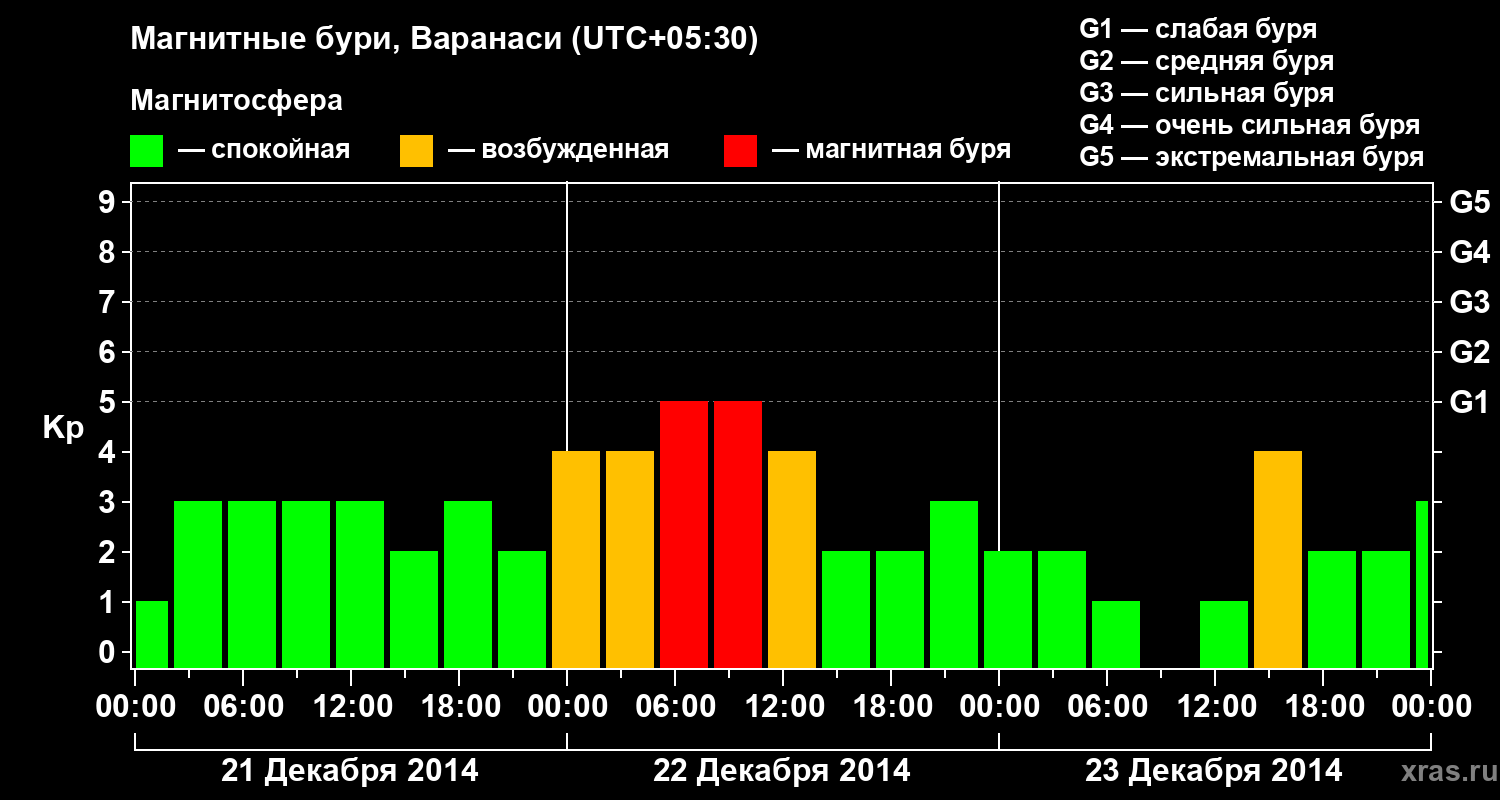Click the orange Kp 4 bar on 23 Декабря

pyautogui.click(x=1278, y=560)
